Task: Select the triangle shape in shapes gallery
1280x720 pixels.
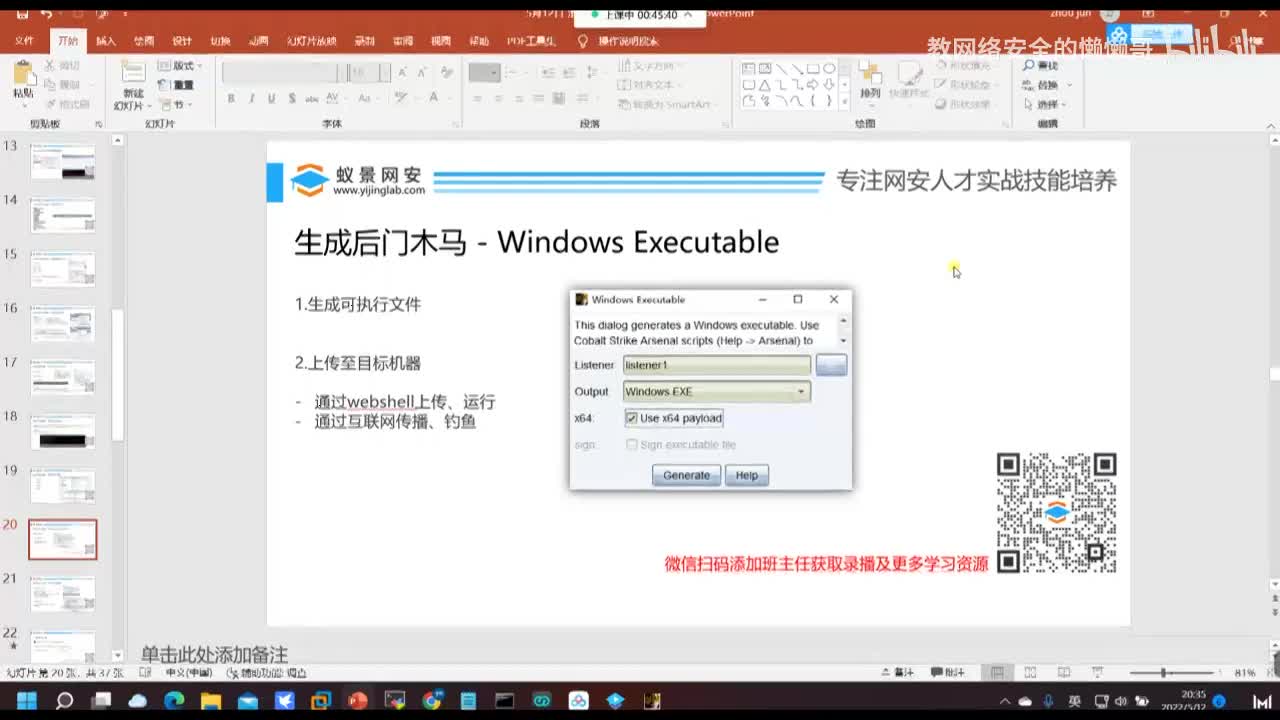Action: [x=764, y=85]
